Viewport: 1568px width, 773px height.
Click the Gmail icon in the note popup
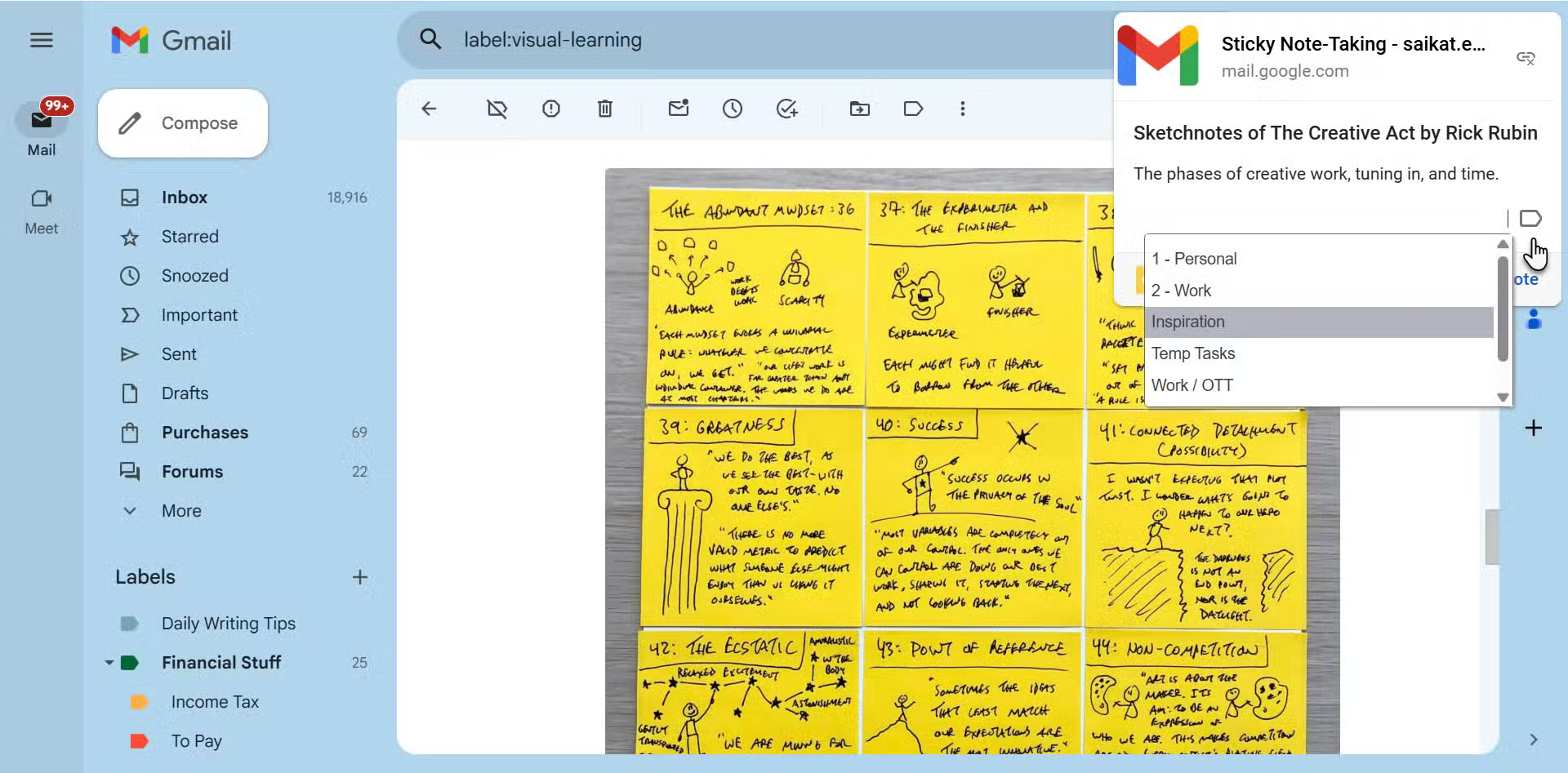click(1158, 56)
